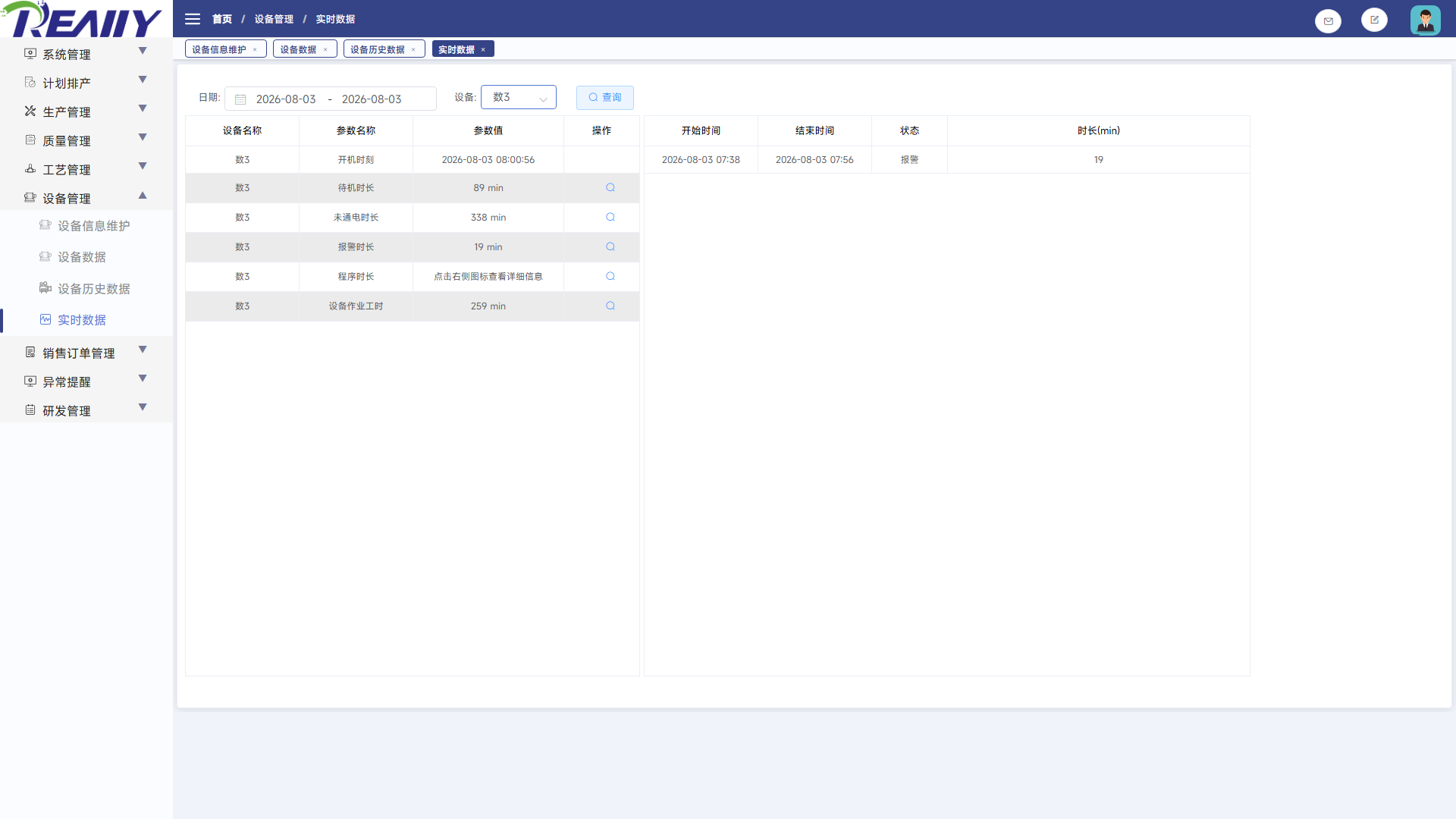Click the 报警 status cell
Image resolution: width=1456 pixels, height=819 pixels.
point(909,159)
